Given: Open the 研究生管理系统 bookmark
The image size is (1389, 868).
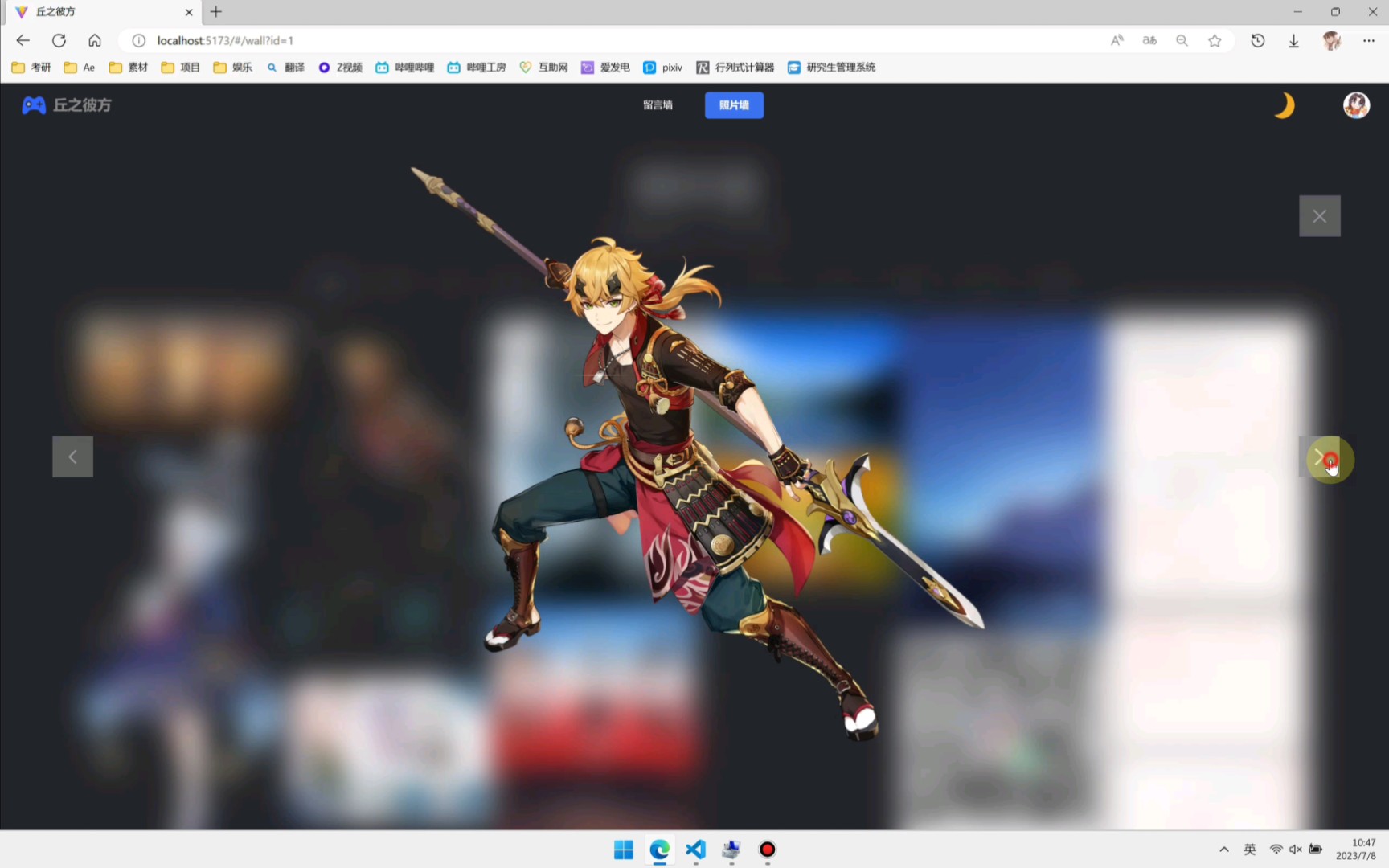Looking at the screenshot, I should click(x=832, y=68).
